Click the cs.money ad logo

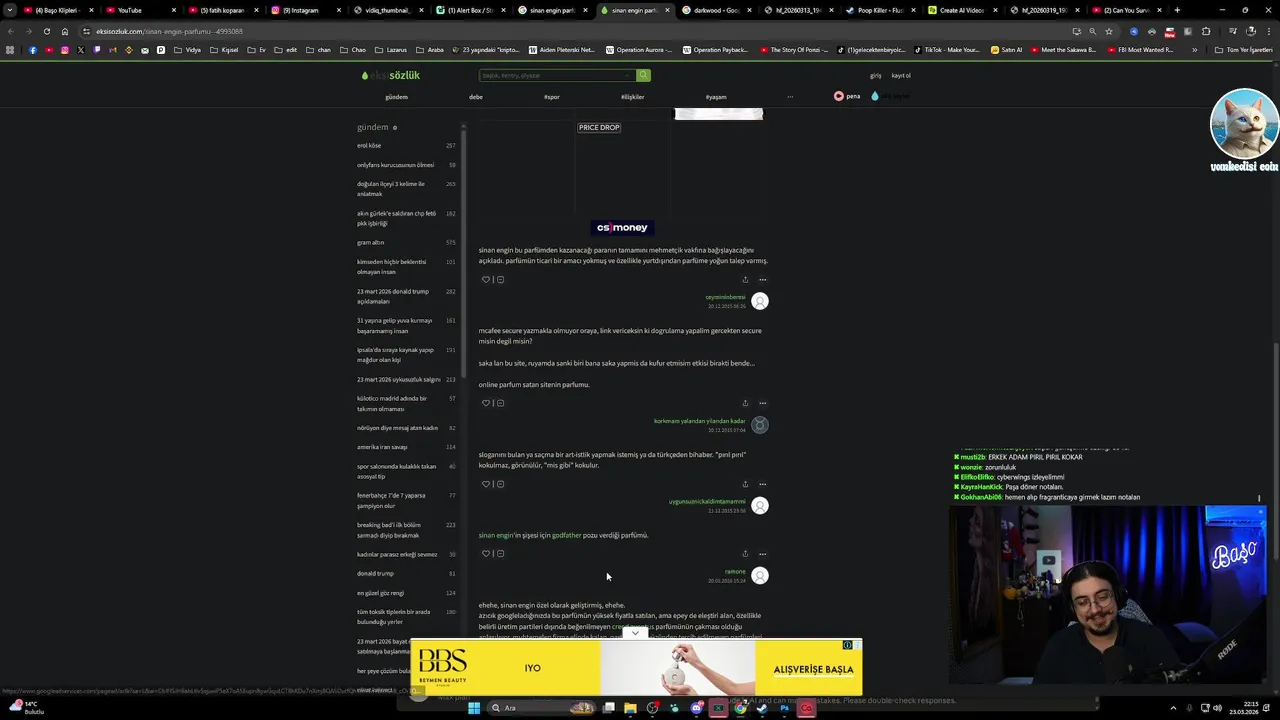(622, 227)
